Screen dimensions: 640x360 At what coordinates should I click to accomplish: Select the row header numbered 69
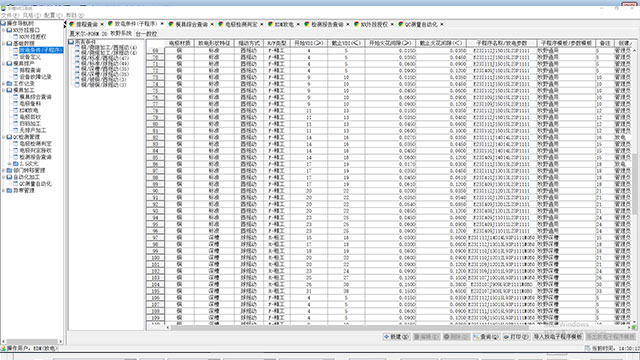tap(156, 51)
